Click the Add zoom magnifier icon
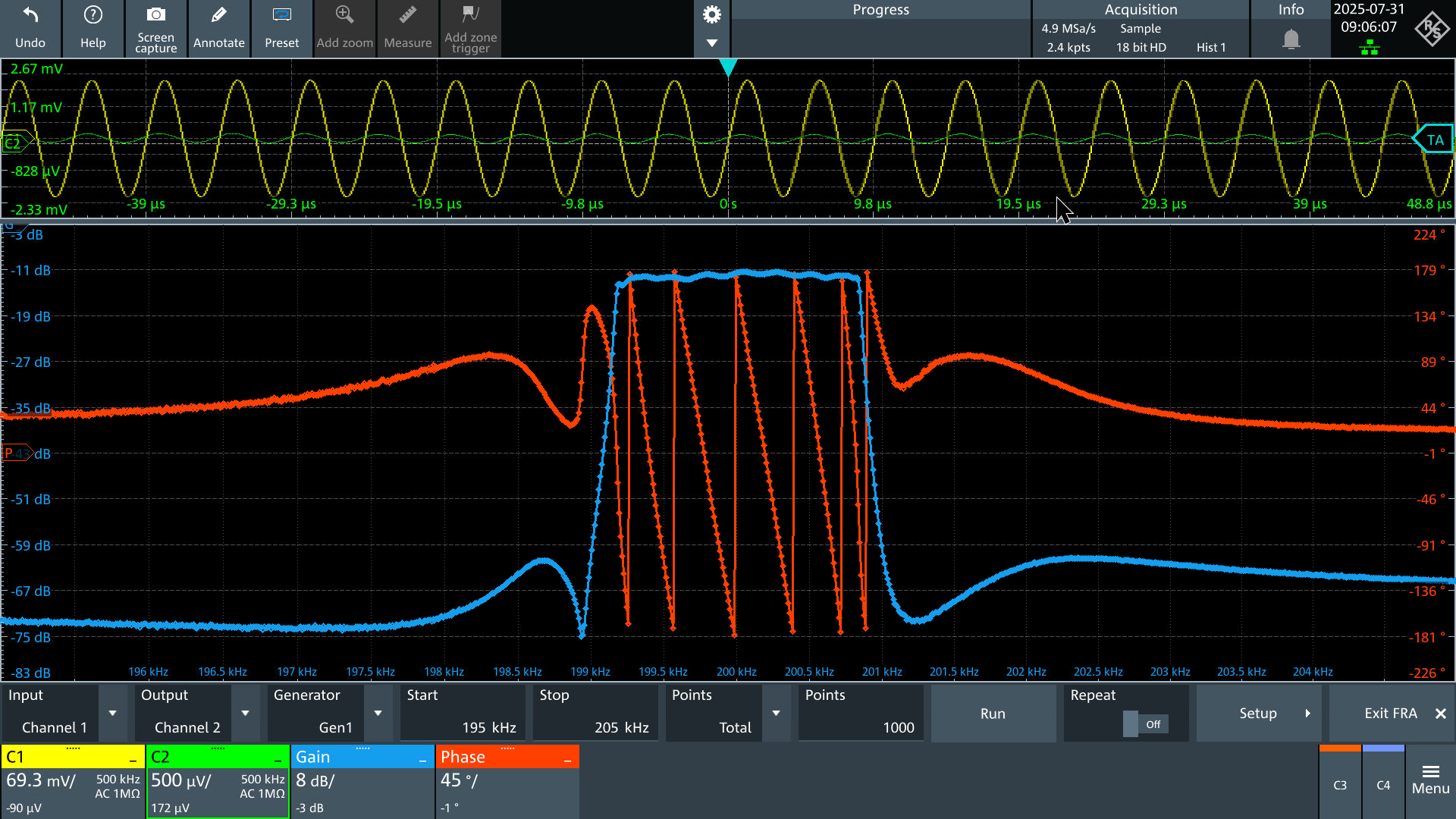 point(345,15)
